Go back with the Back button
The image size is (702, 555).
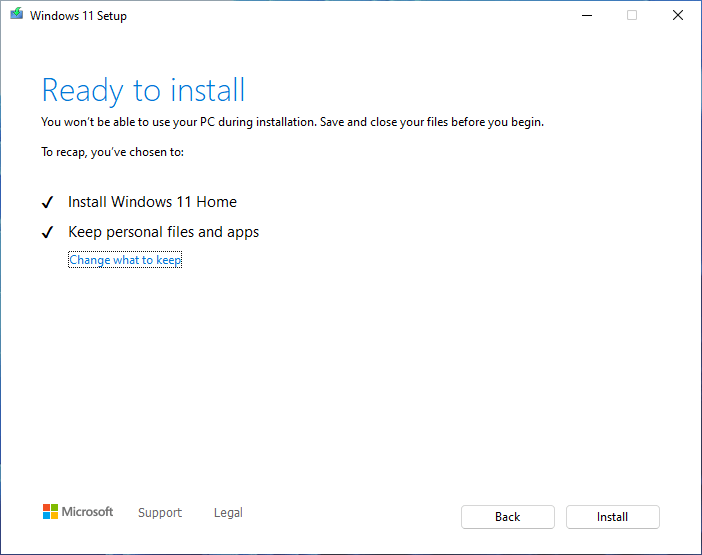(x=508, y=517)
